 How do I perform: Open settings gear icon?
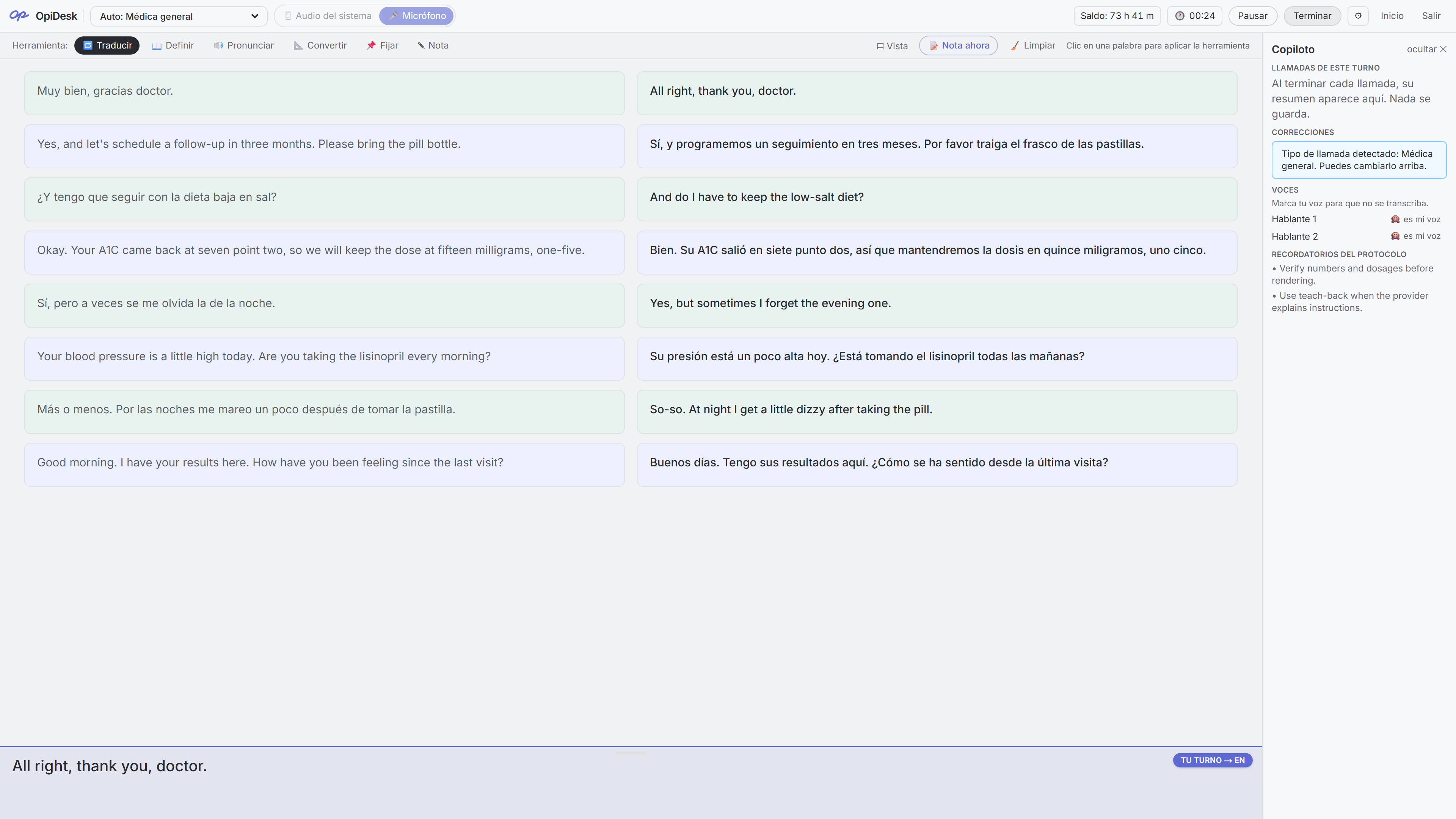click(1358, 16)
